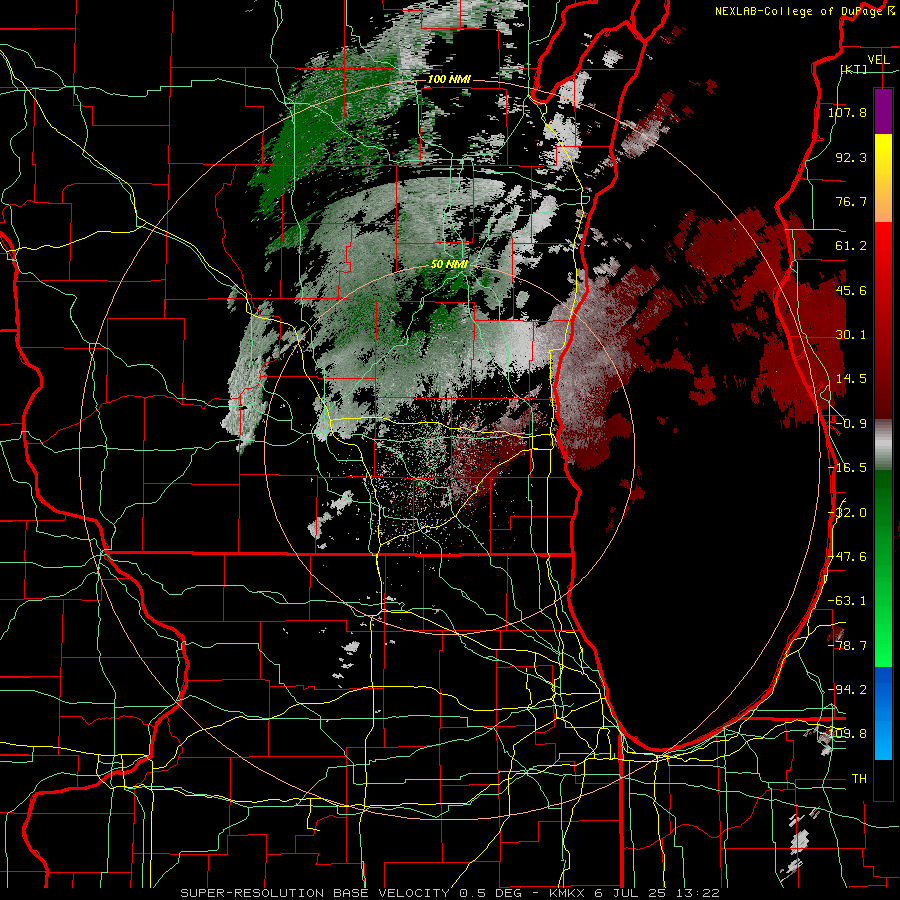900x900 pixels.
Task: Click the 50 NMI range ring label
Action: coord(449,264)
